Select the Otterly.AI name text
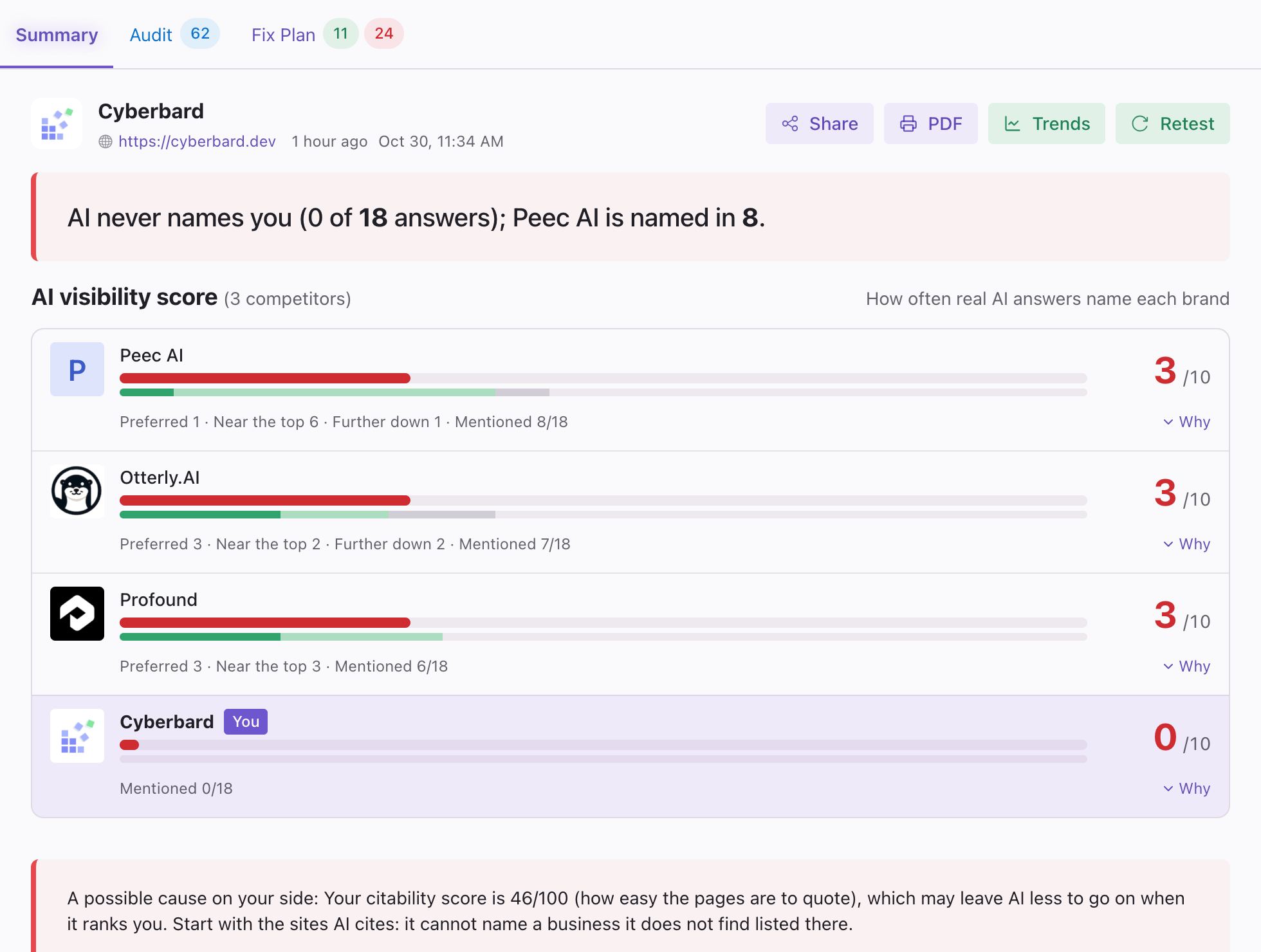The height and width of the screenshot is (952, 1261). [x=160, y=478]
